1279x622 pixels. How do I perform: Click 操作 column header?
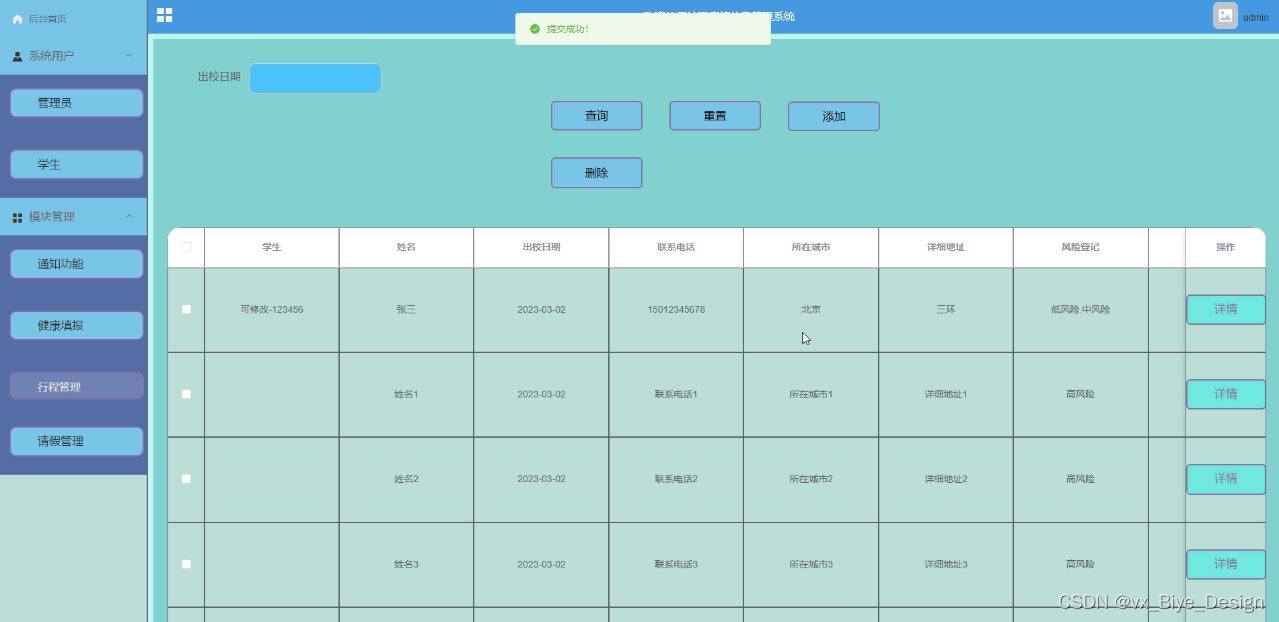click(1225, 247)
